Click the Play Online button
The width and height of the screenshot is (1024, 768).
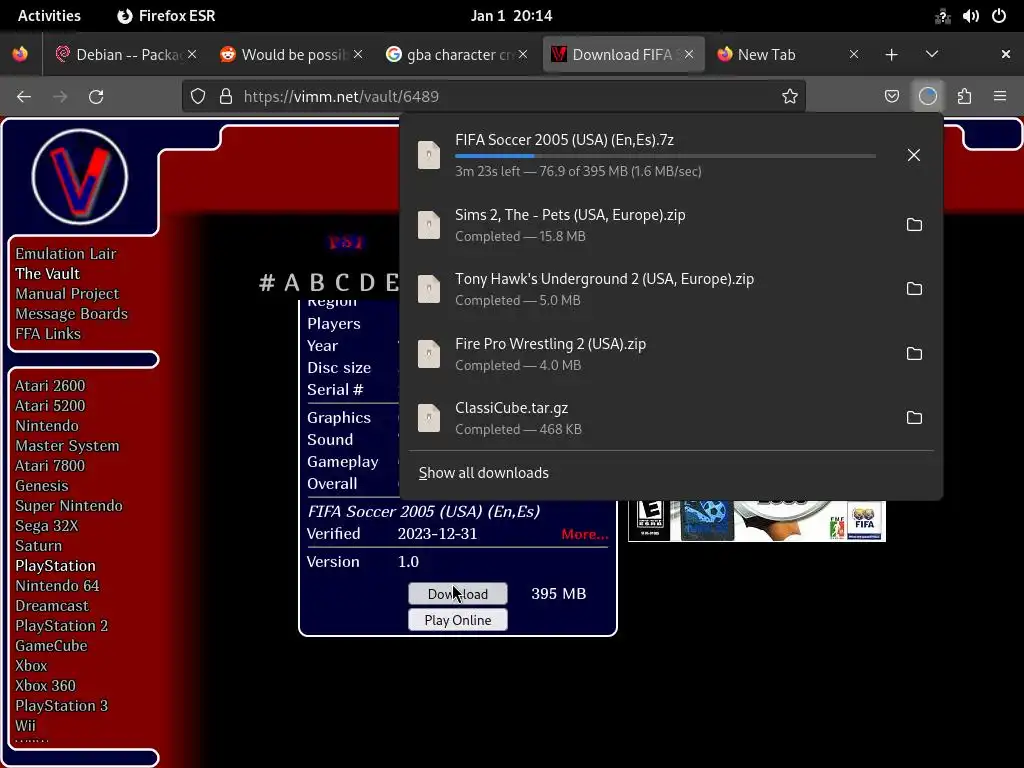(x=458, y=620)
